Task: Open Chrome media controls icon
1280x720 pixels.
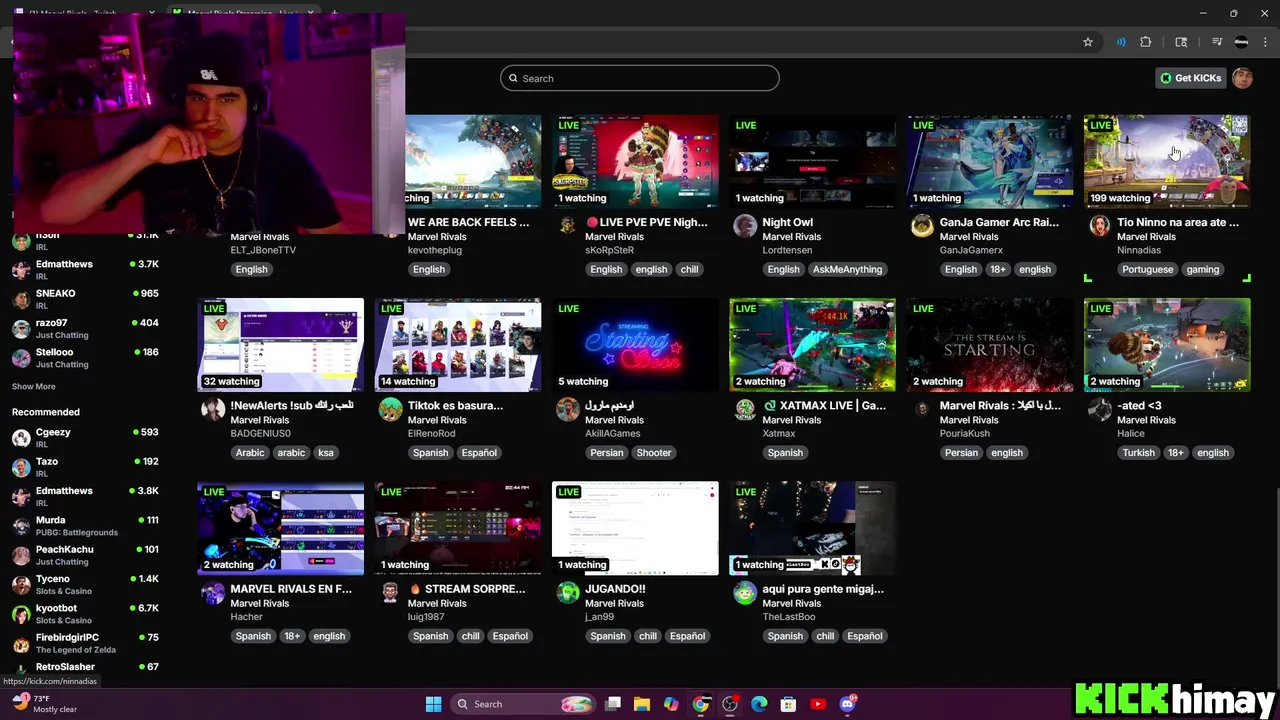Action: (x=1217, y=42)
